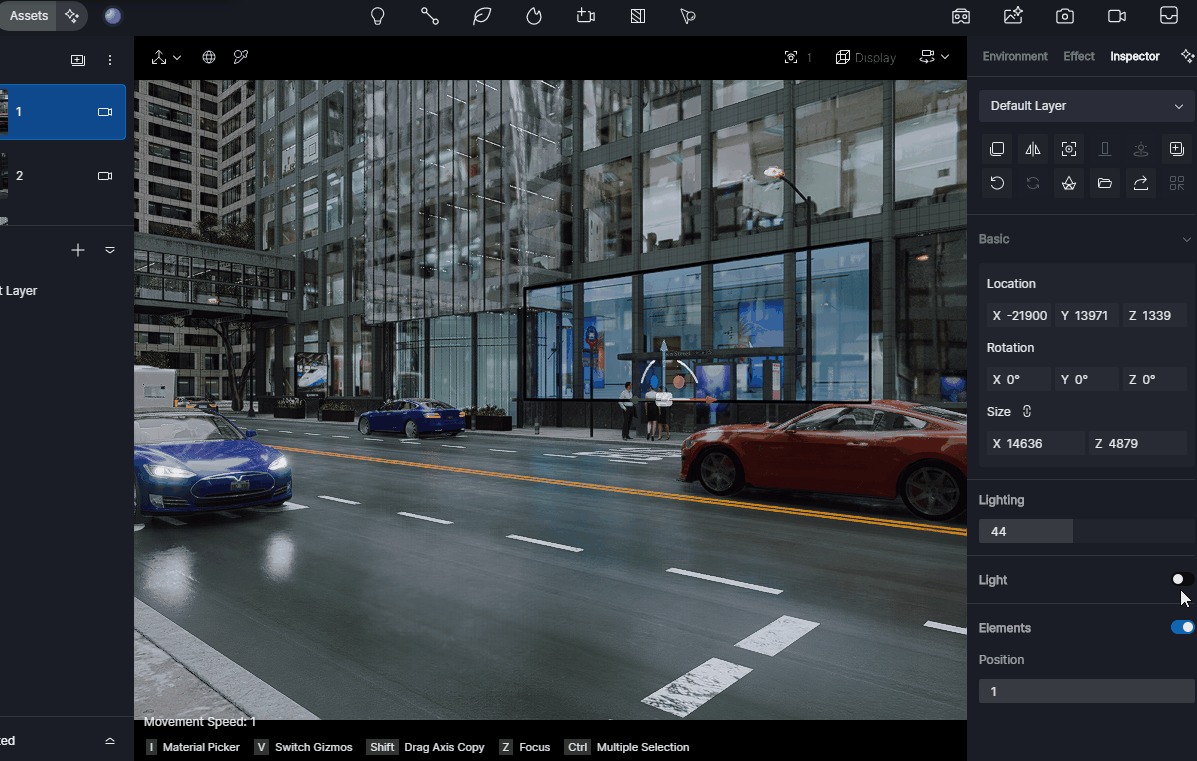Click the open folder icon in Inspector

tap(1105, 183)
